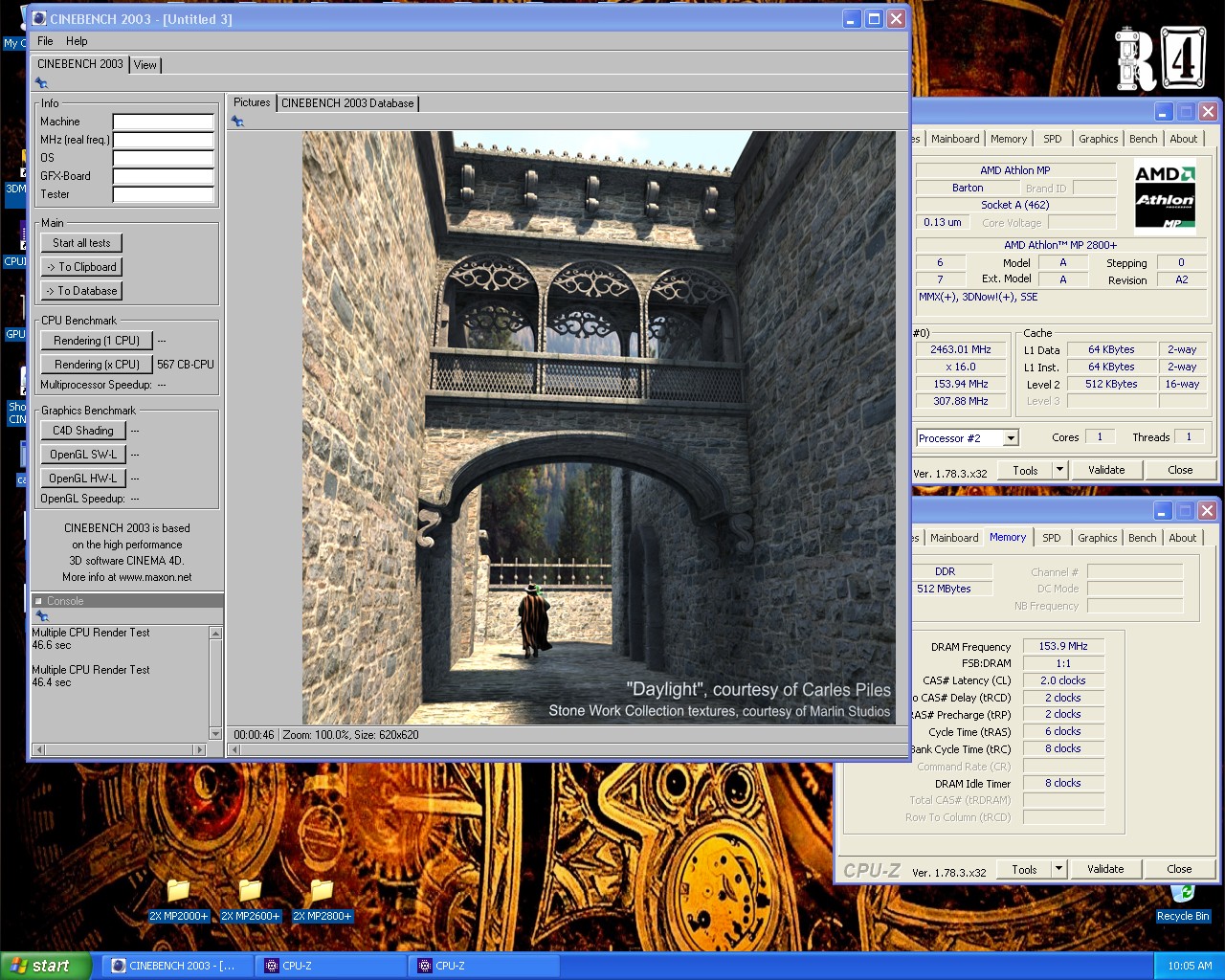Click the Start all tests button

coord(81,243)
